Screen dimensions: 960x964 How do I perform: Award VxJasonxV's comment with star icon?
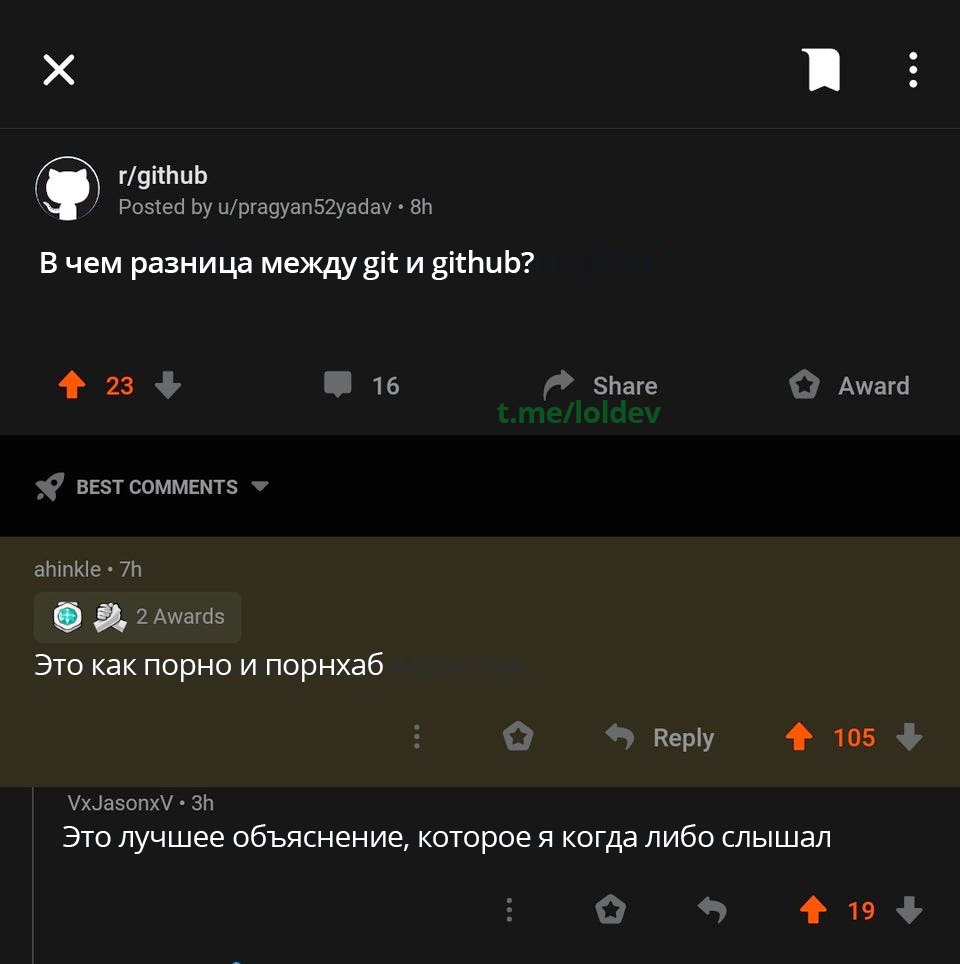(x=610, y=909)
